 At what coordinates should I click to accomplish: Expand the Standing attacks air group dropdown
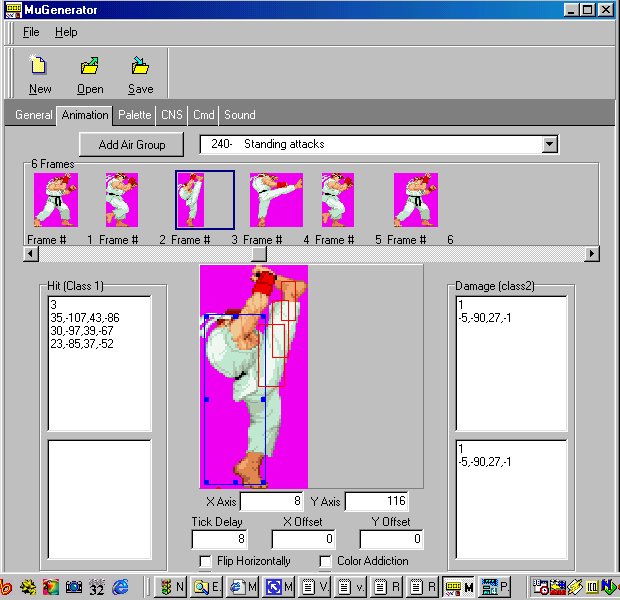point(549,145)
